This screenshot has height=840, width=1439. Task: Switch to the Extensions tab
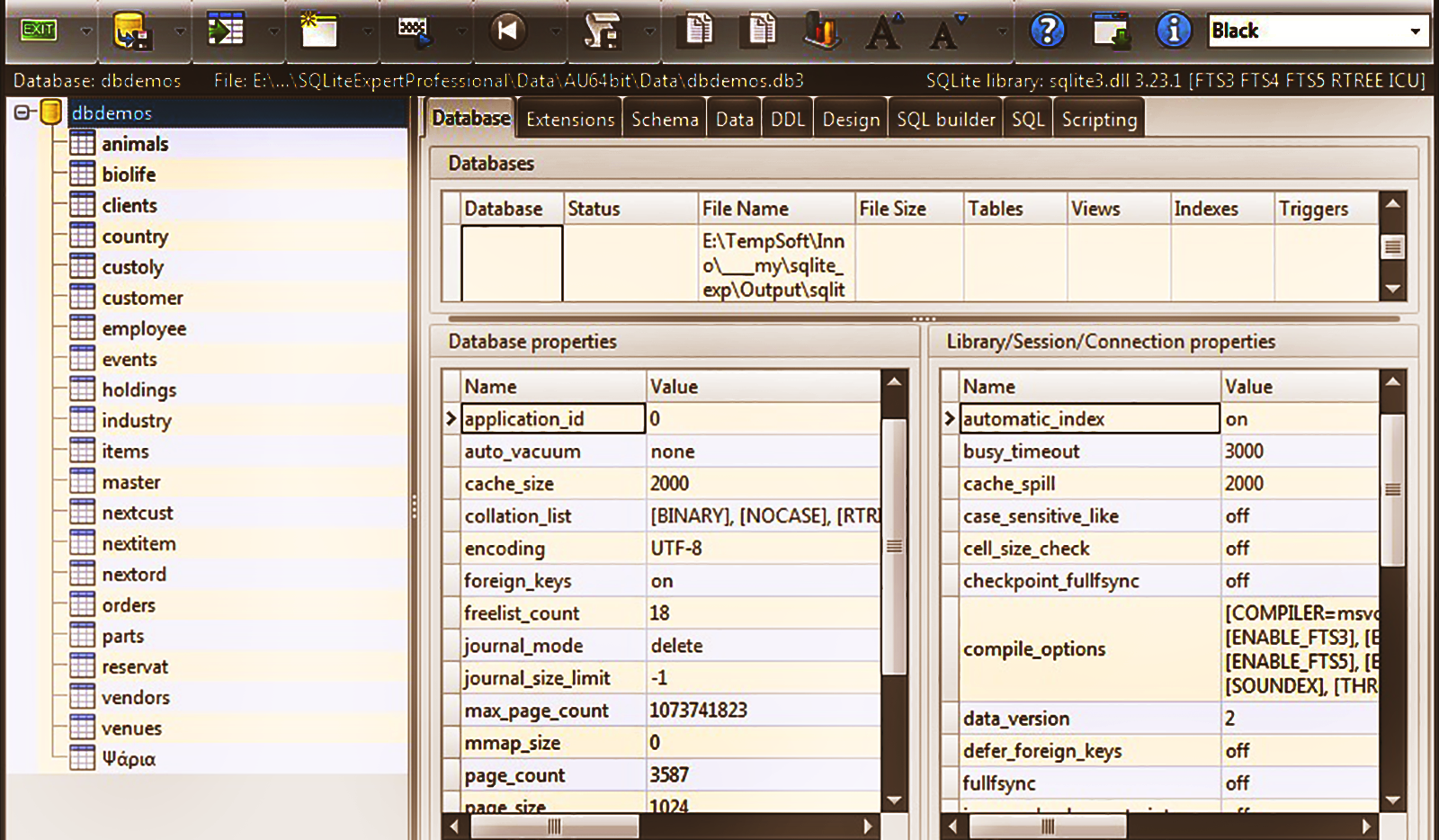[570, 119]
